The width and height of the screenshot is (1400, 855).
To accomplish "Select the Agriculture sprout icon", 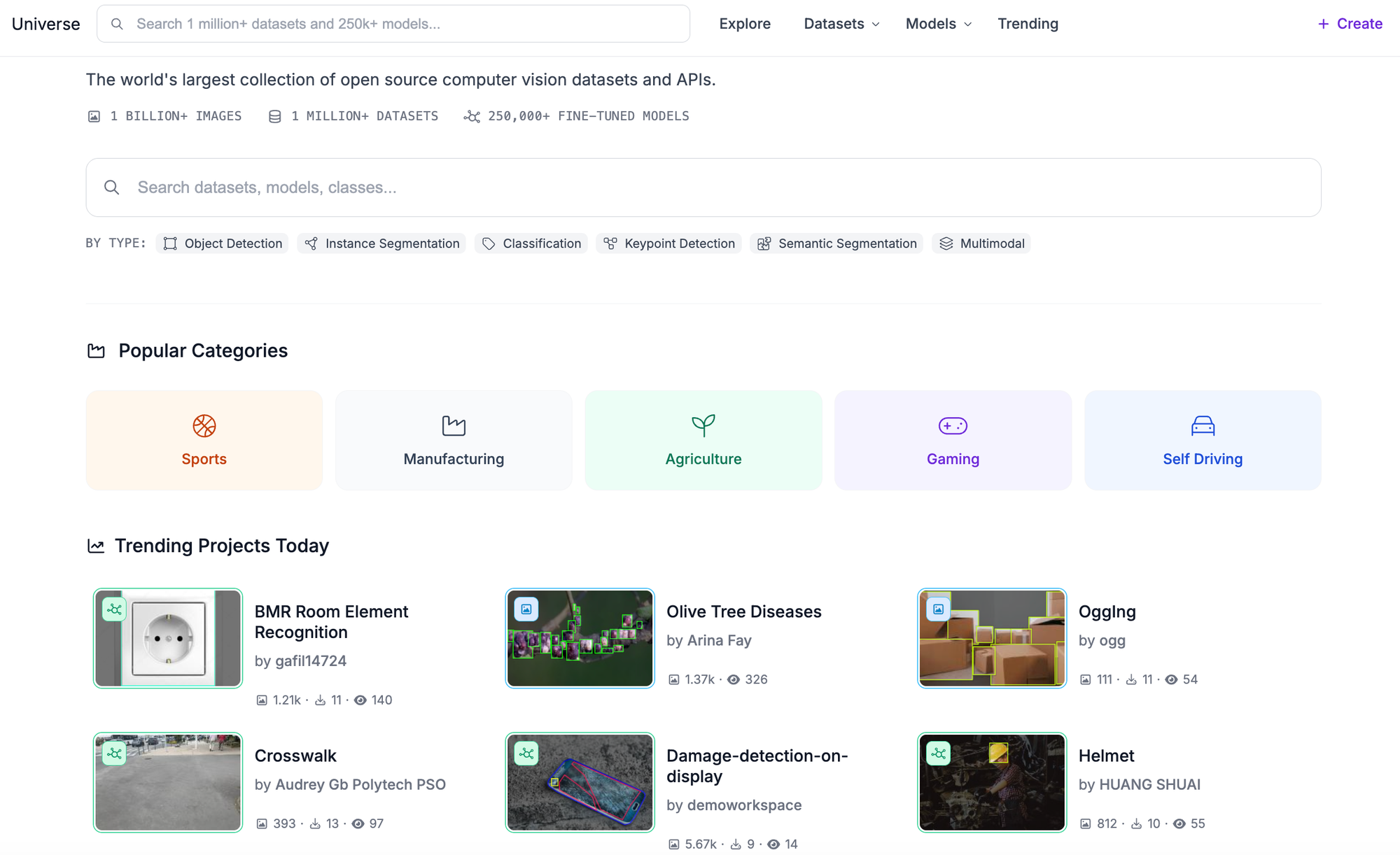I will click(703, 425).
